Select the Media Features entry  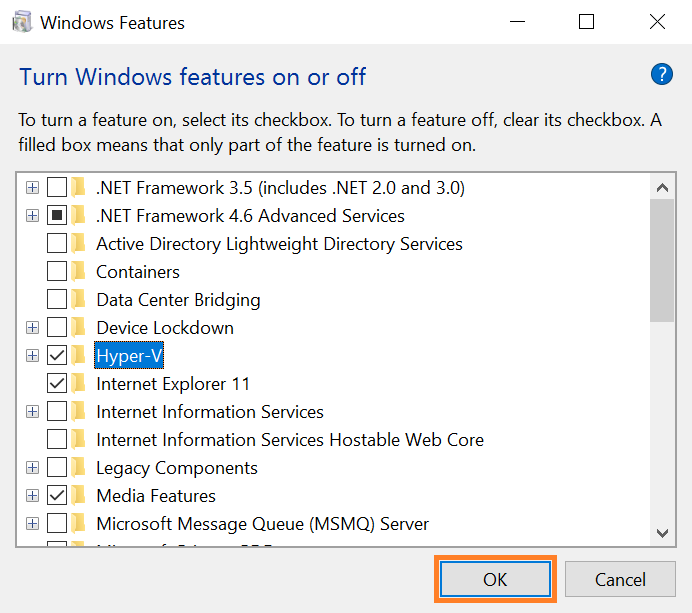156,496
